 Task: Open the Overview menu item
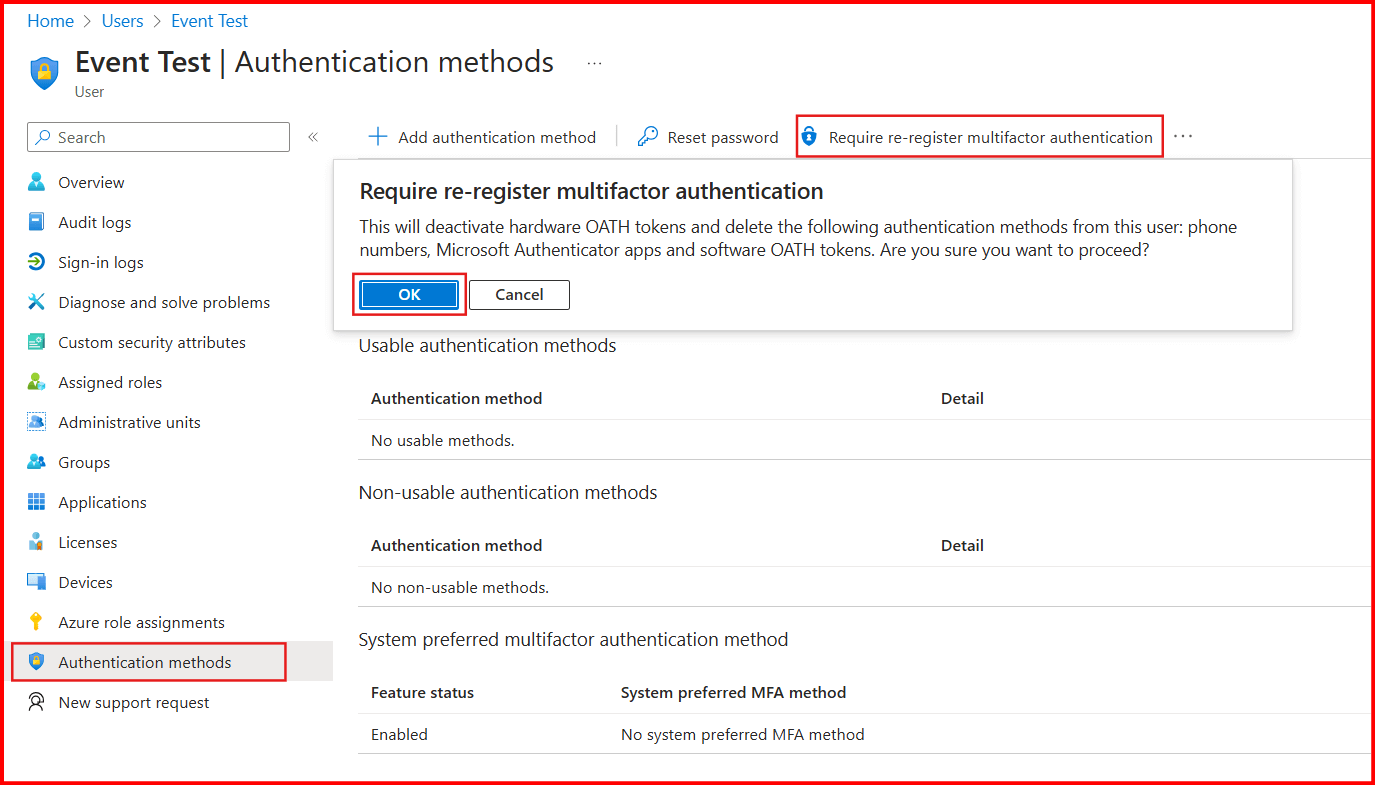click(x=91, y=182)
